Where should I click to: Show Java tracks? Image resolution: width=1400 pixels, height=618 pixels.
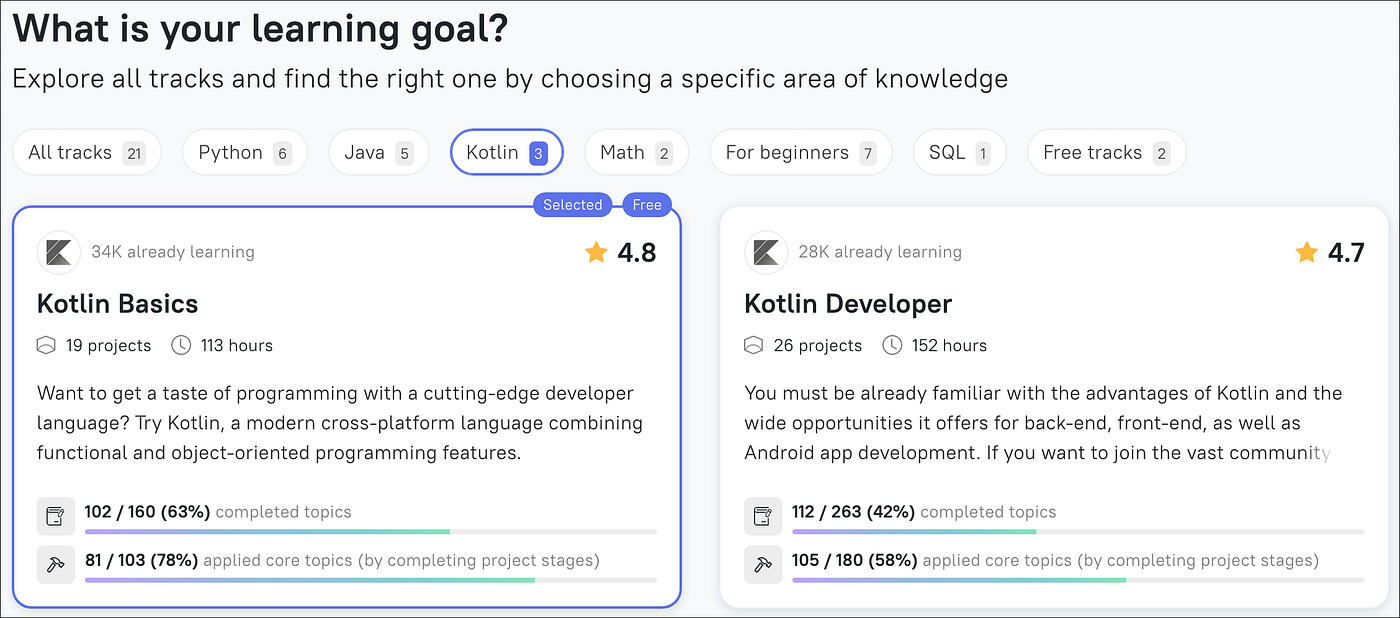[378, 153]
